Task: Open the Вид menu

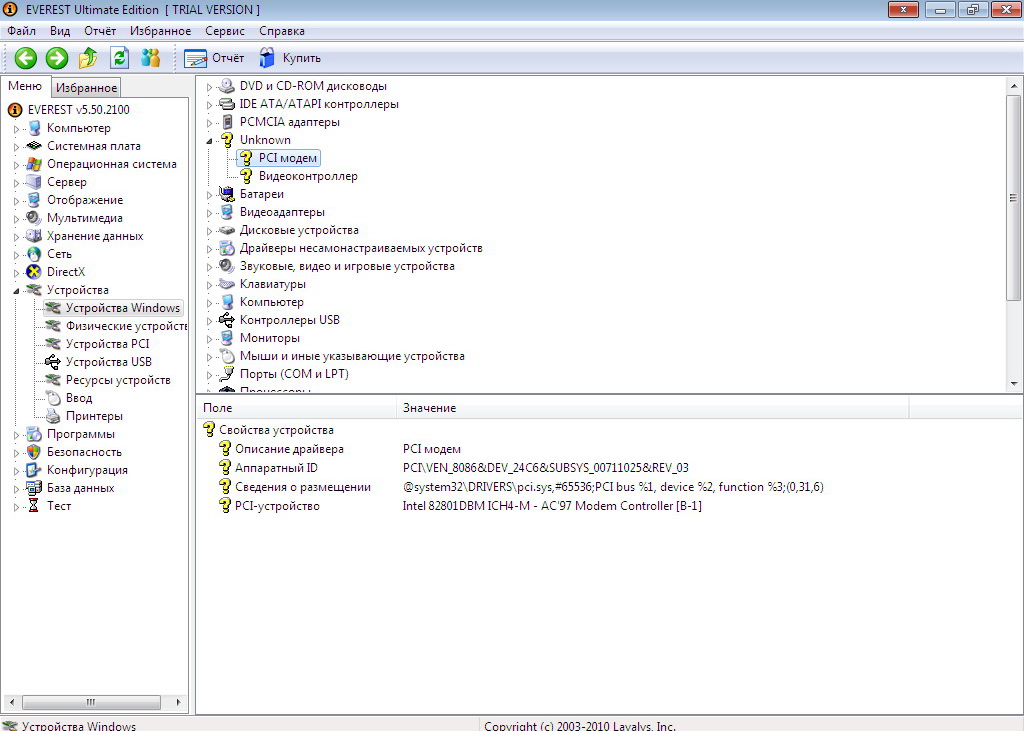Action: pos(59,31)
